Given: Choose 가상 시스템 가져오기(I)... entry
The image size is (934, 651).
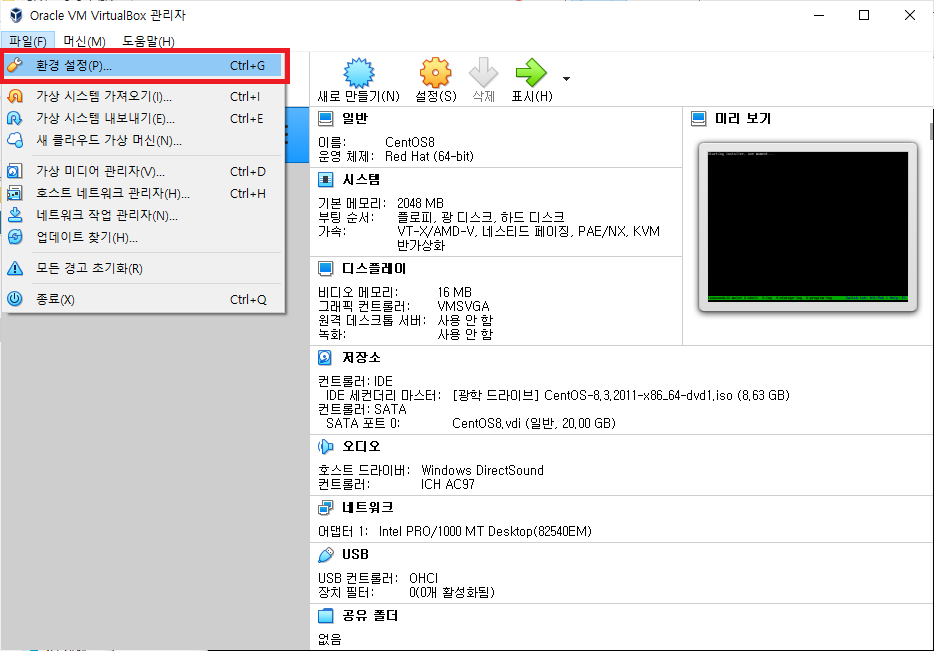Looking at the screenshot, I should [x=143, y=96].
